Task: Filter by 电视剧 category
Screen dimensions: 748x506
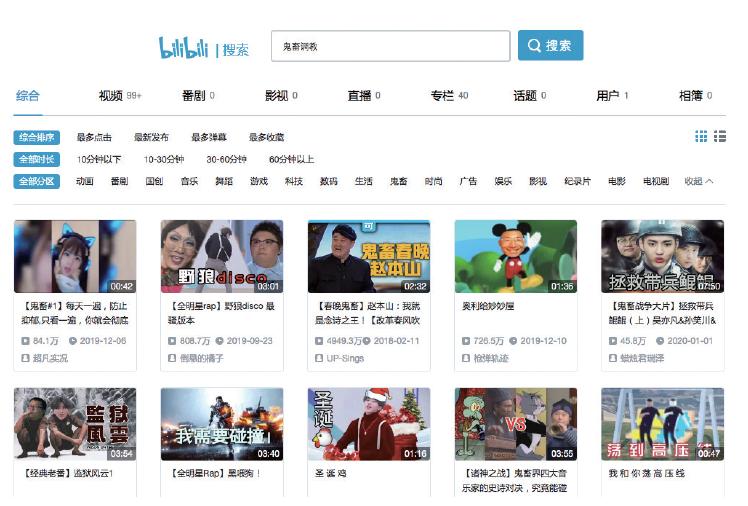Action: (x=656, y=181)
